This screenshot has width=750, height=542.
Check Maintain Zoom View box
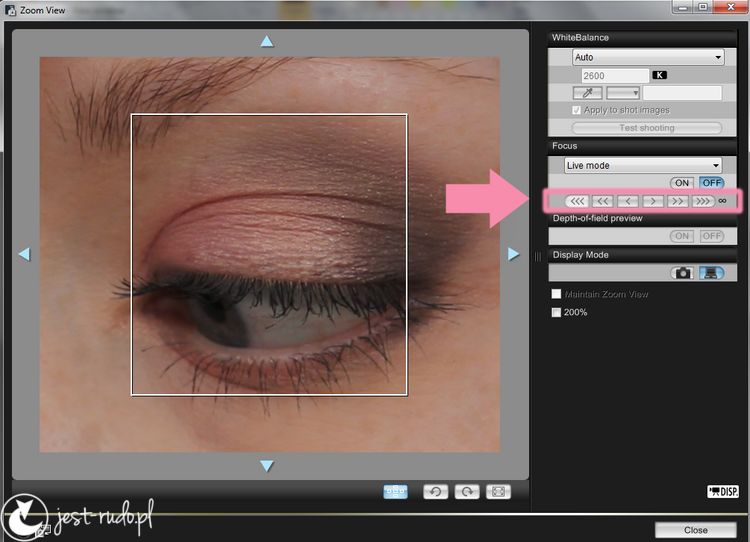click(x=556, y=294)
